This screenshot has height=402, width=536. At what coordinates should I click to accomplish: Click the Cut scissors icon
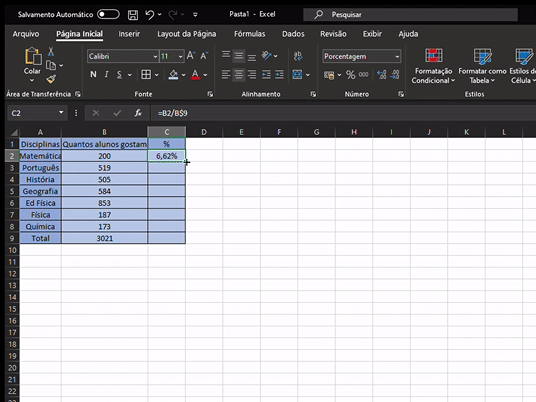point(51,52)
